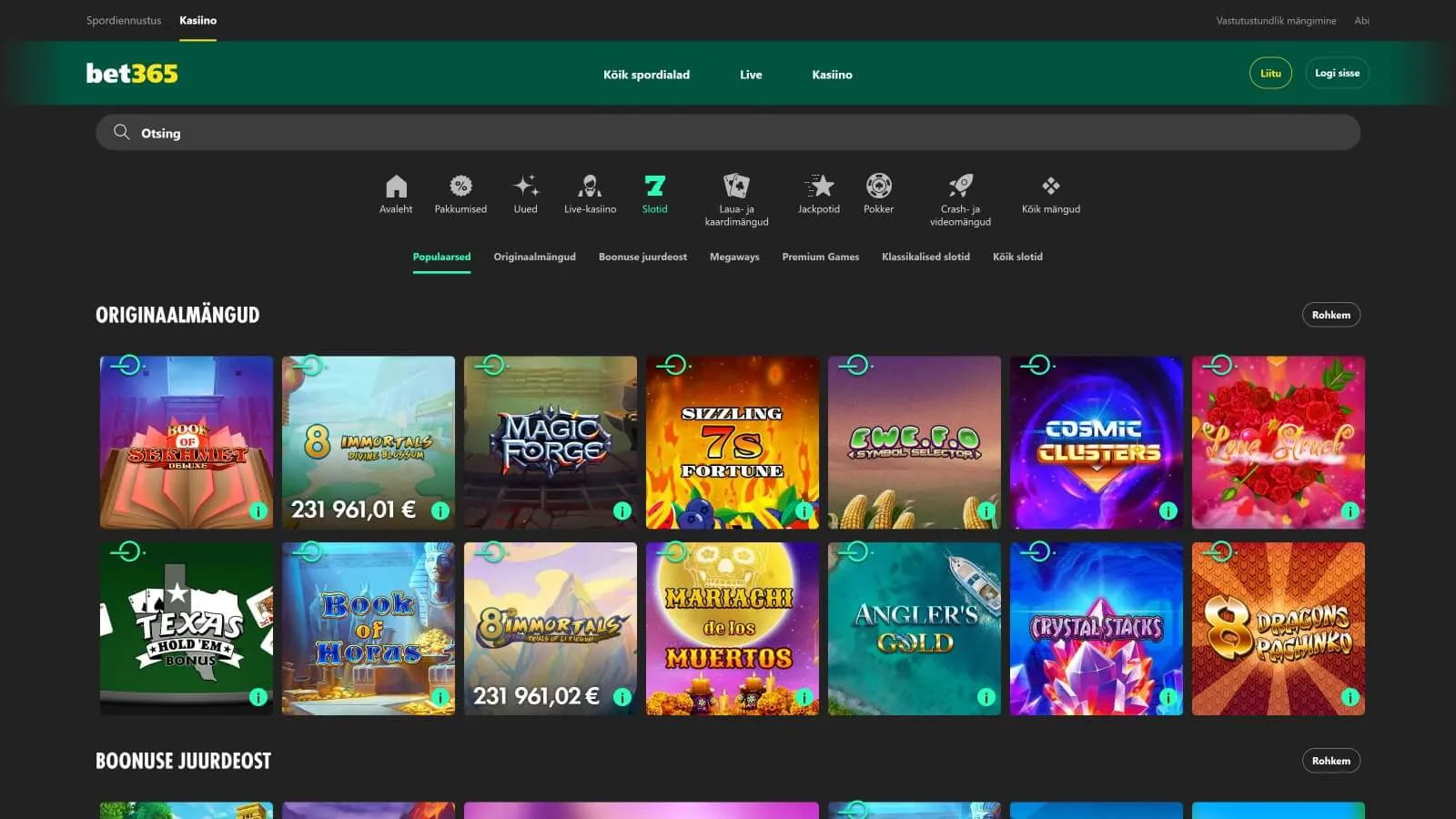Switch to the Boonuse juurdeost tab
Image resolution: width=1456 pixels, height=819 pixels.
click(x=642, y=257)
